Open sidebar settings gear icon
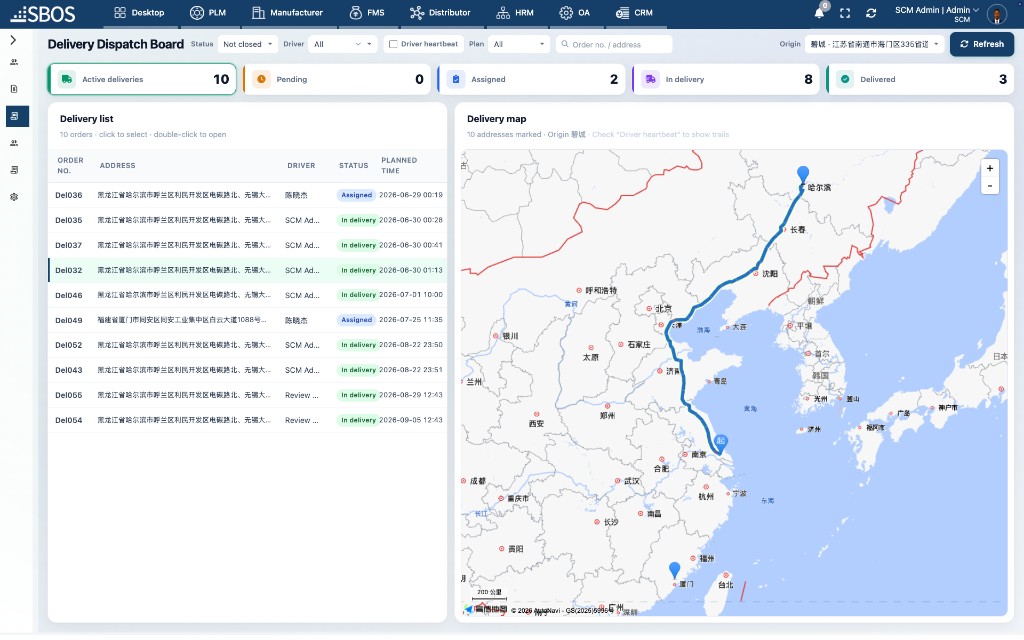 coord(14,197)
